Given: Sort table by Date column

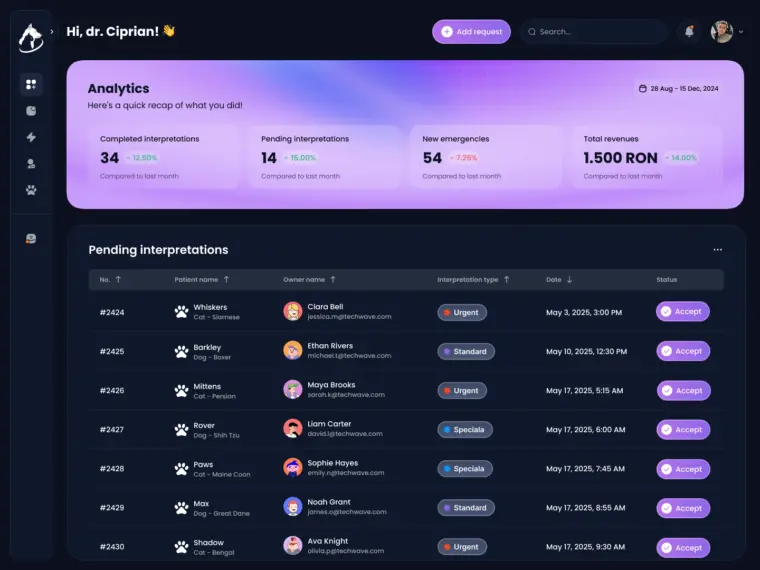Looking at the screenshot, I should (559, 280).
